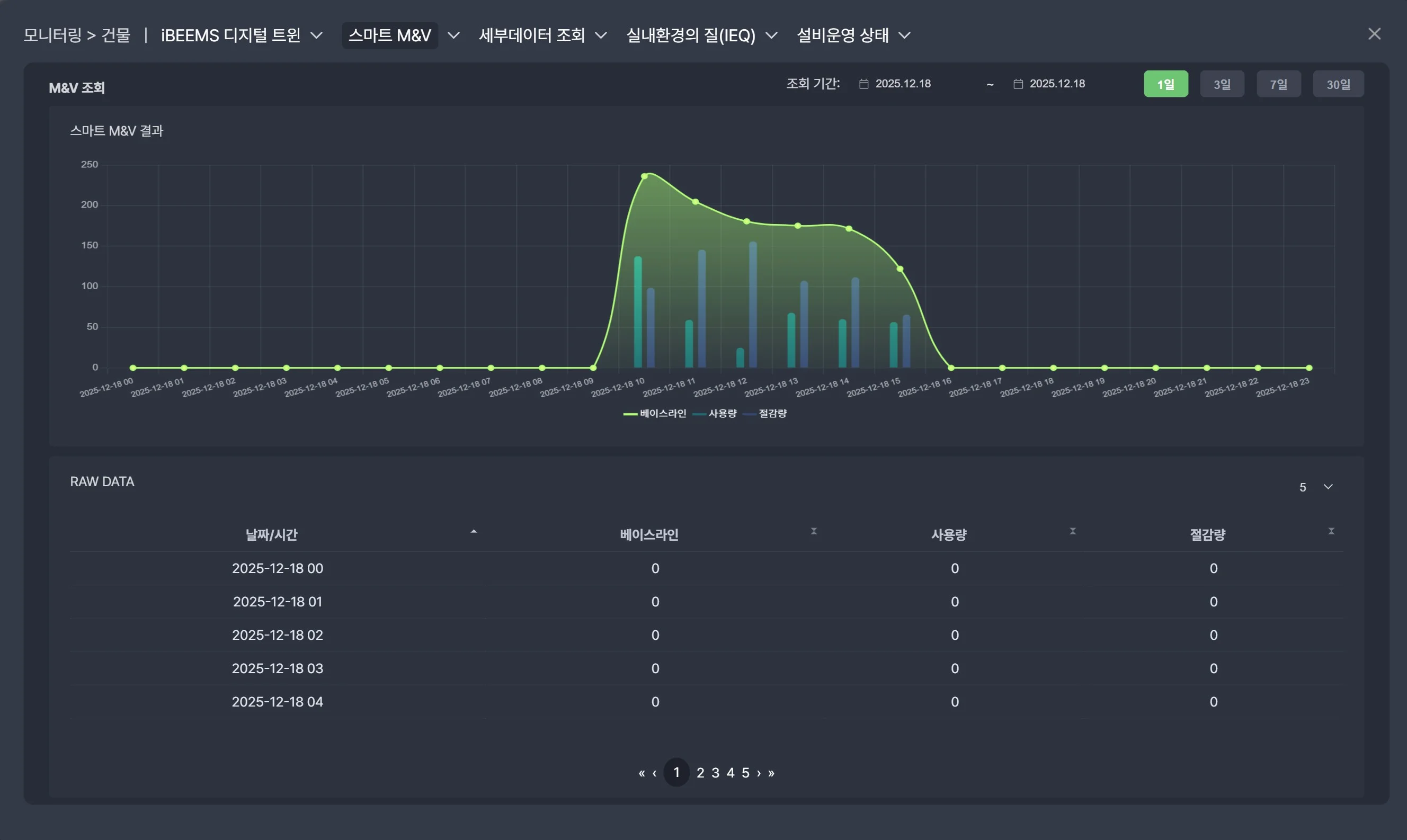The width and height of the screenshot is (1407, 840).
Task: Click current page 1 button
Action: click(676, 772)
